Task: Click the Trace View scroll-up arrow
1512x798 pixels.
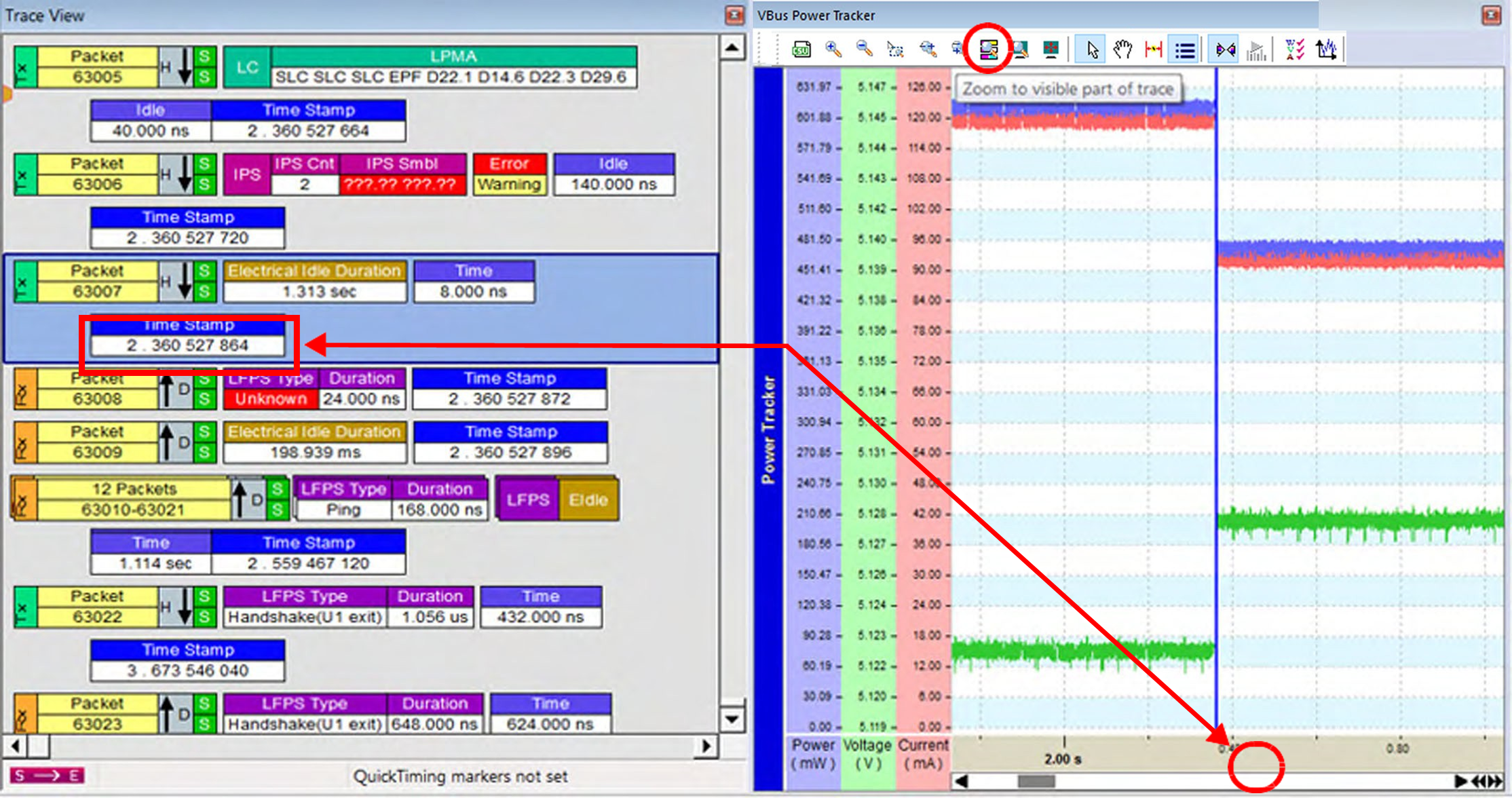Action: coord(732,47)
